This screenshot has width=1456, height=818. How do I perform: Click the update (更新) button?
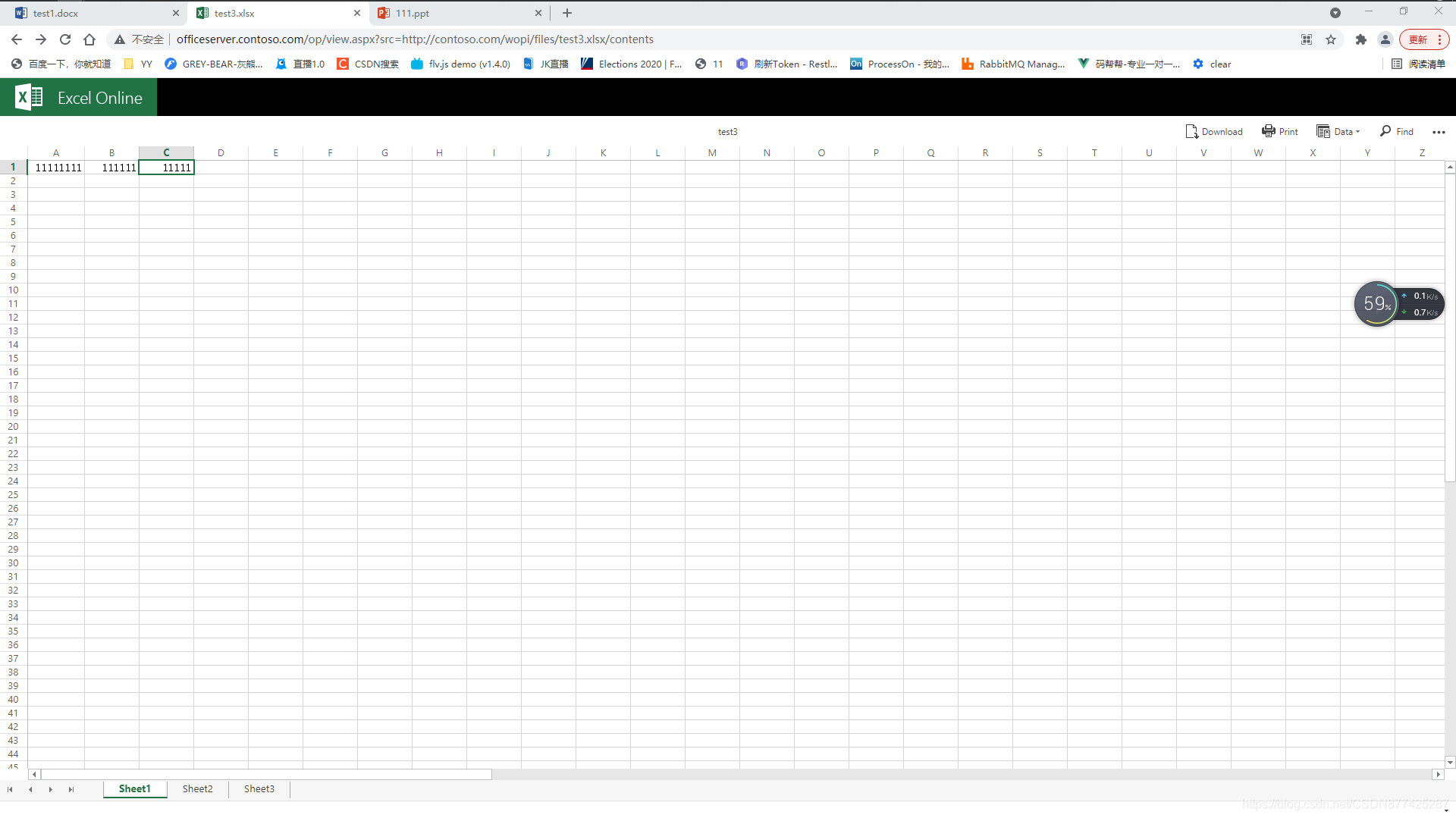[1424, 39]
